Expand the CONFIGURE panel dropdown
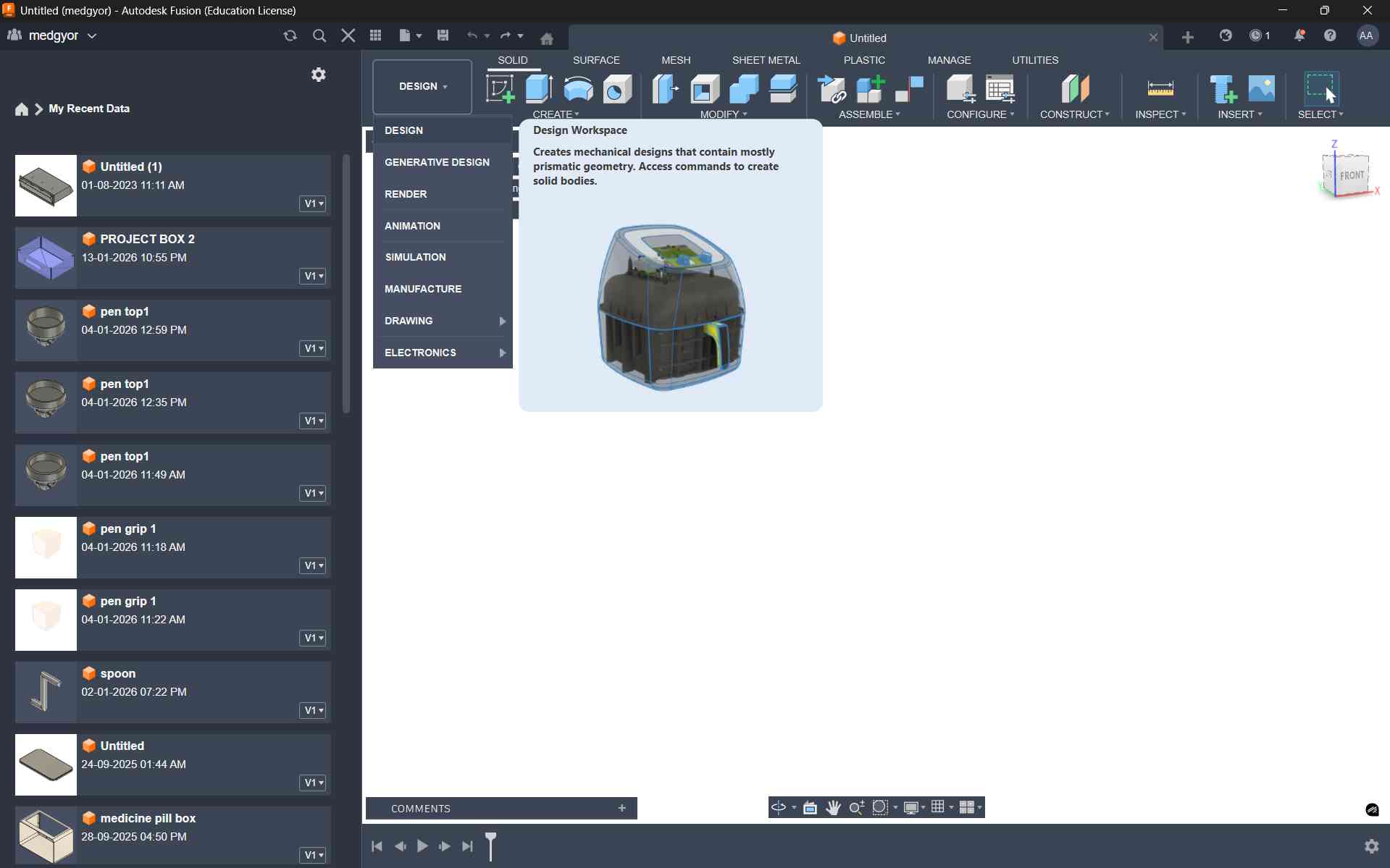This screenshot has height=868, width=1390. (x=980, y=114)
